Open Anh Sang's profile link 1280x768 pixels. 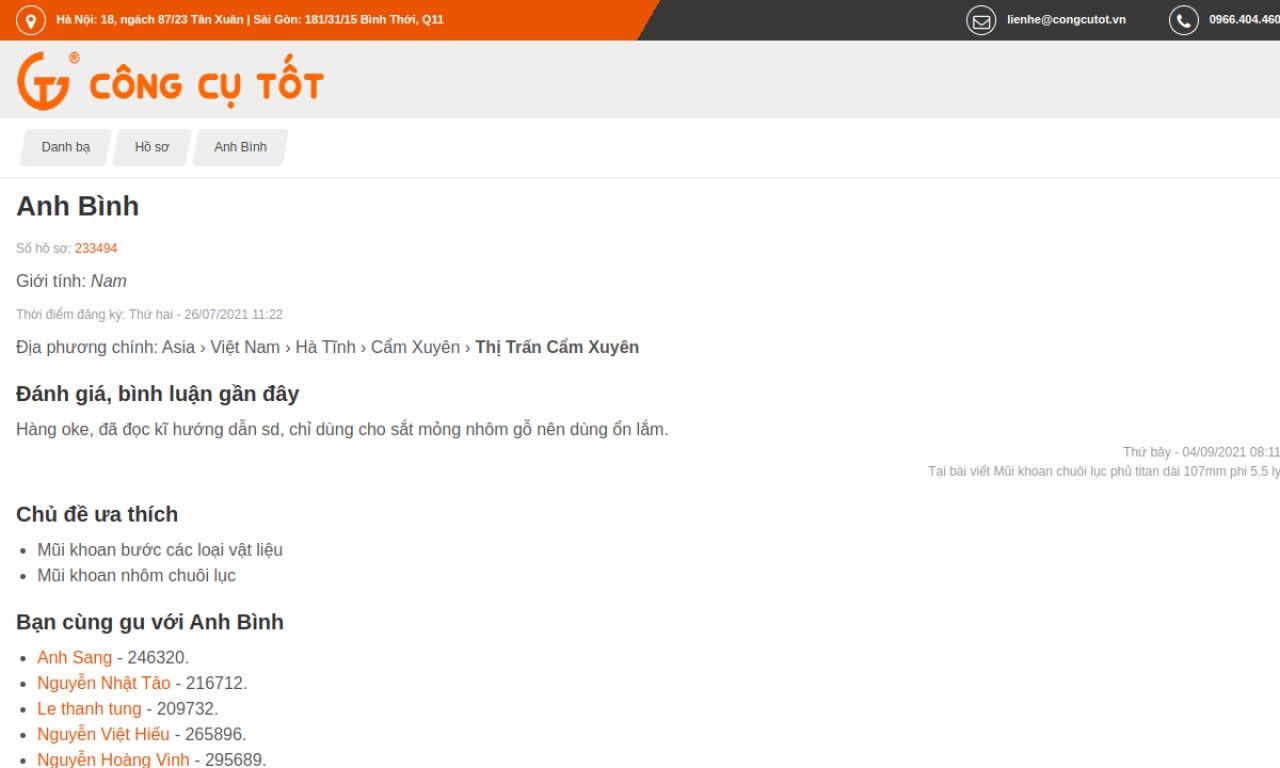(74, 657)
